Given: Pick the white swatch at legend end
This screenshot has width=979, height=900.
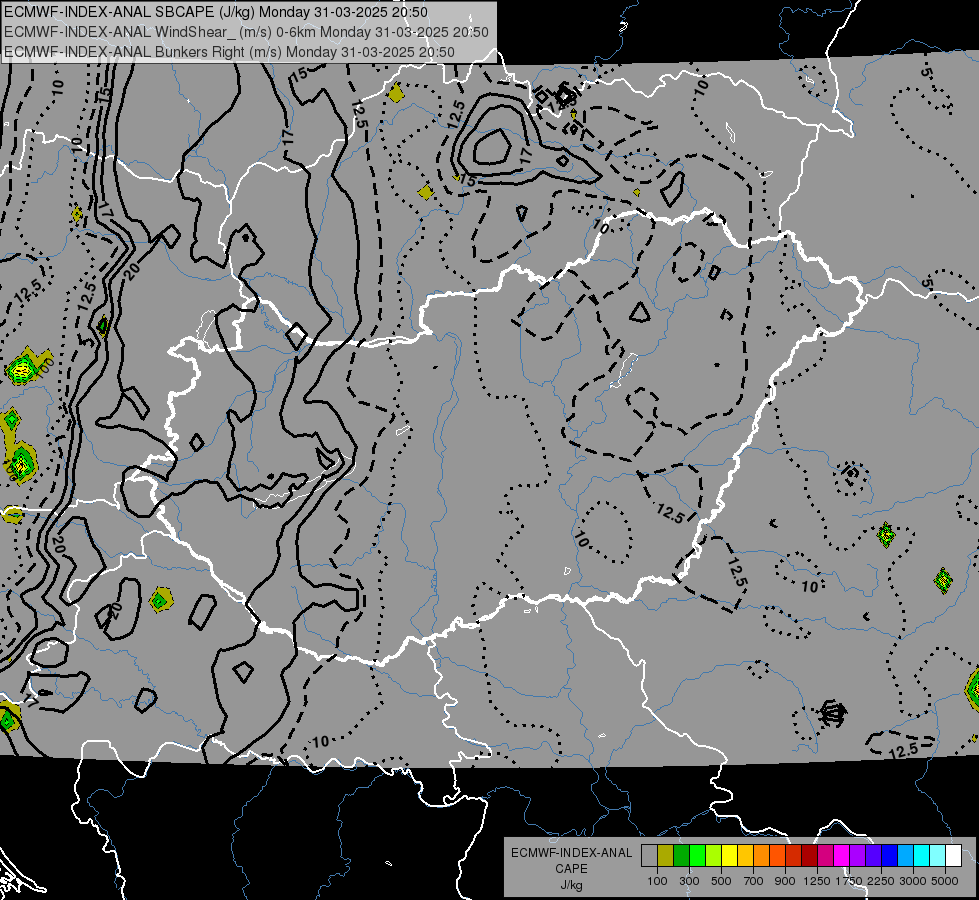Looking at the screenshot, I should coord(953,855).
